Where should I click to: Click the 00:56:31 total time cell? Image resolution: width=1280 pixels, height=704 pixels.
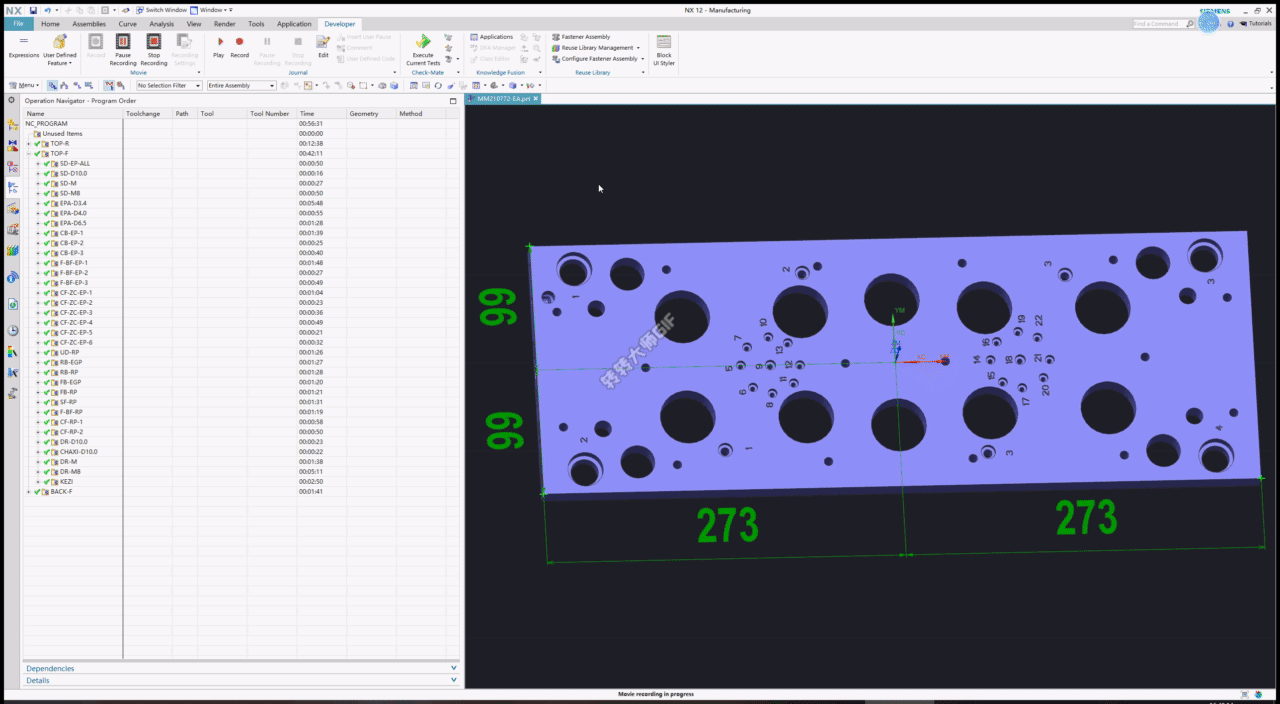310,124
